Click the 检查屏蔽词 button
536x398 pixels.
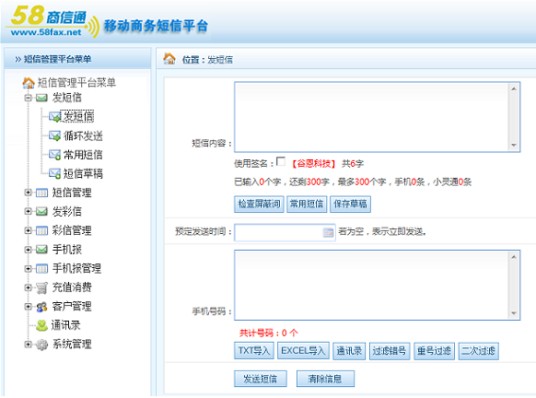(259, 204)
